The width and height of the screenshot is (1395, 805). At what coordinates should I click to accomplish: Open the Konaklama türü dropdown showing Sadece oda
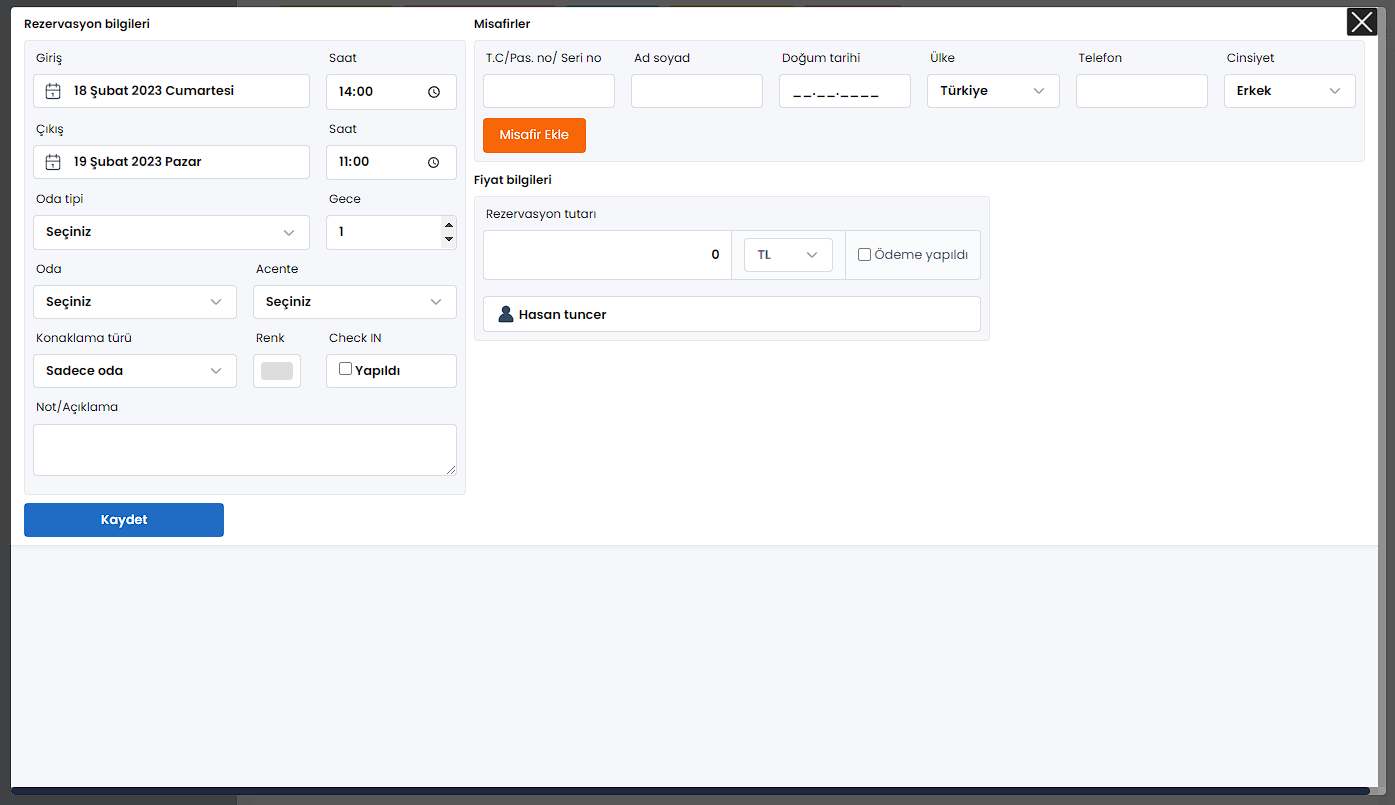135,371
